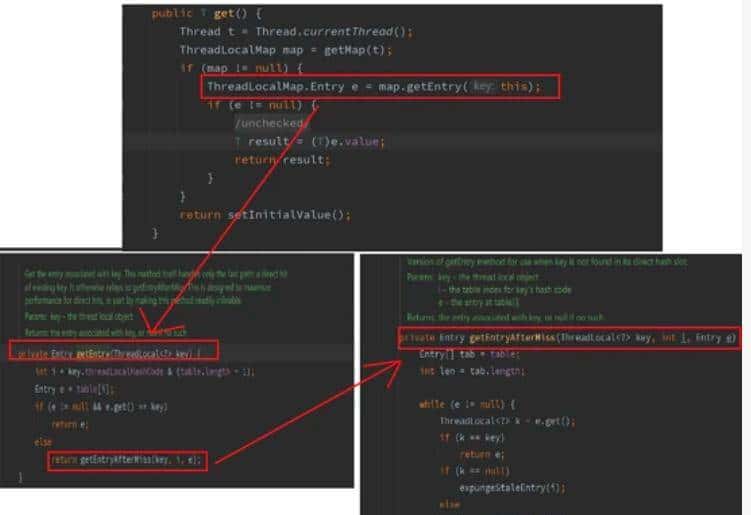Click the 'key:' parameter hint label
The image size is (751, 515).
pos(484,87)
